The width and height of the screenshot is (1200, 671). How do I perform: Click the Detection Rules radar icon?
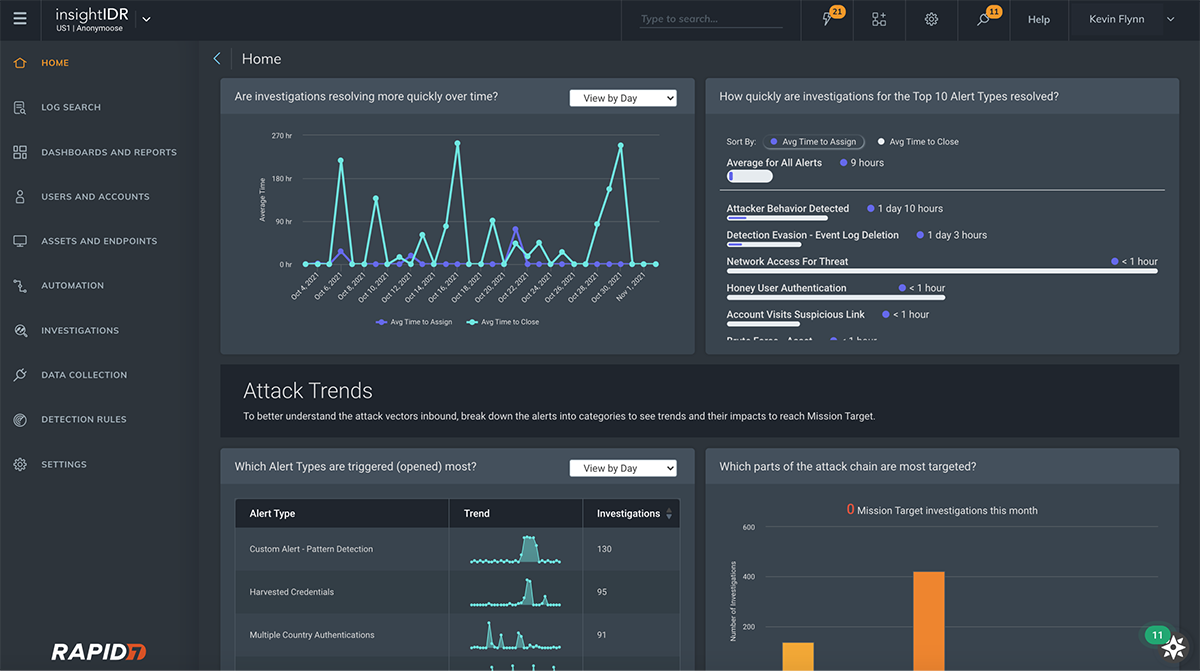point(20,420)
